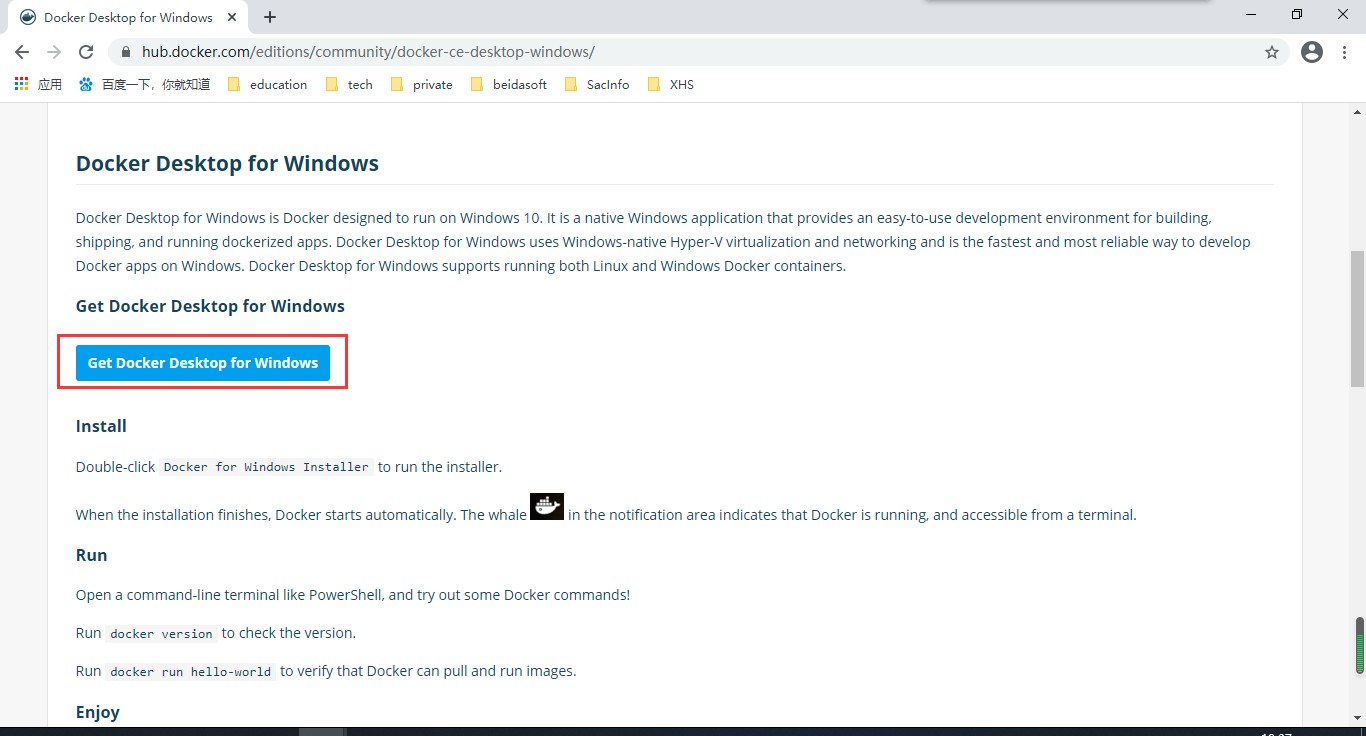The height and width of the screenshot is (736, 1366).
Task: Close the Docker Desktop for Windows tab
Action: point(232,17)
